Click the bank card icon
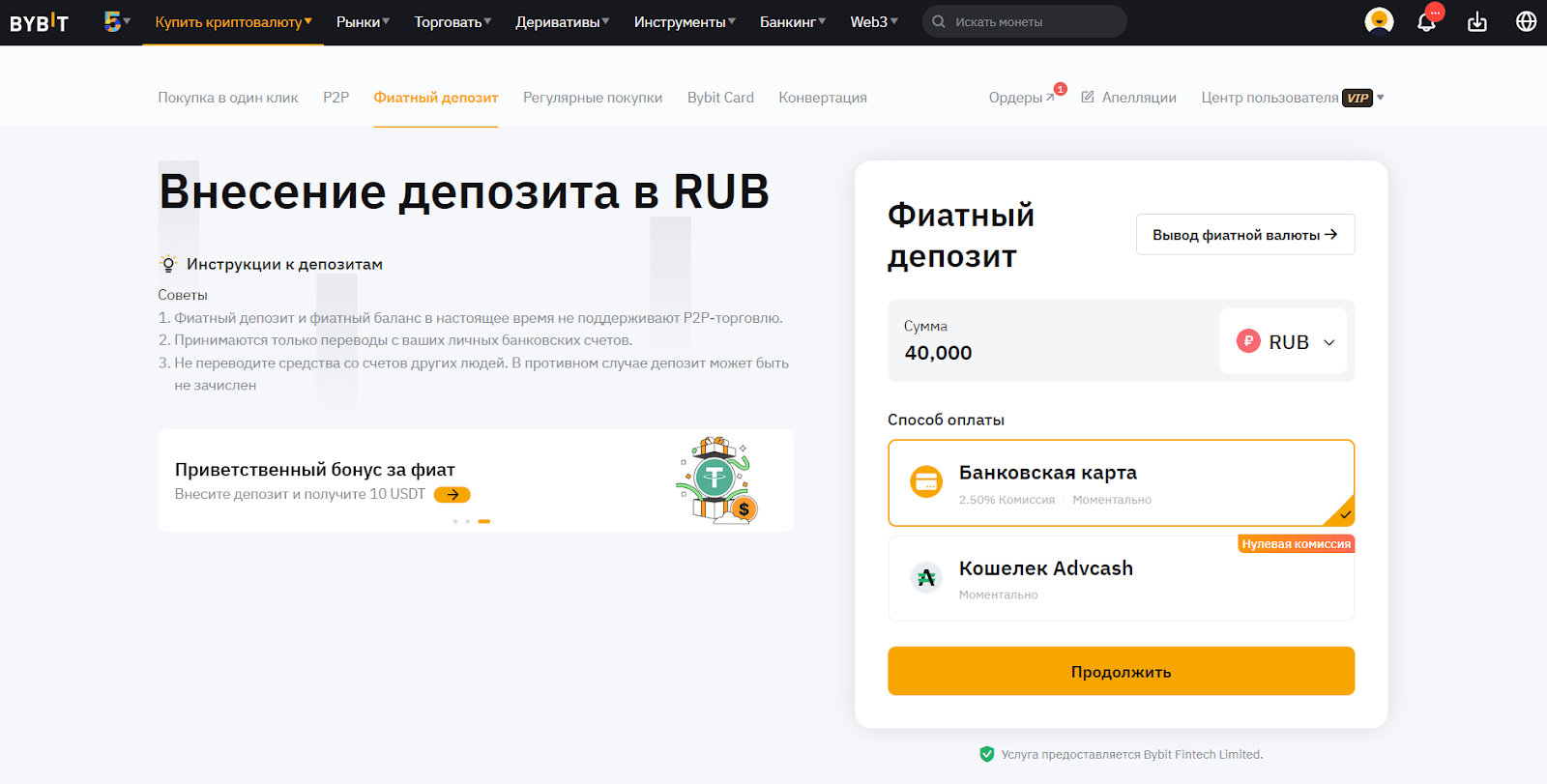Image resolution: width=1547 pixels, height=784 pixels. coord(926,481)
